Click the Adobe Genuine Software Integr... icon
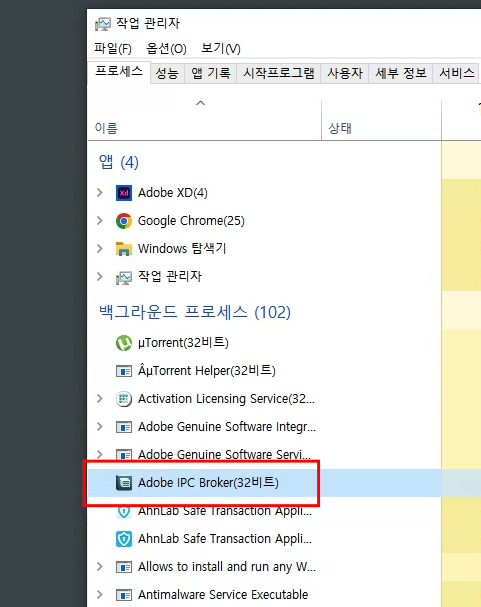This screenshot has height=607, width=481. [x=124, y=427]
